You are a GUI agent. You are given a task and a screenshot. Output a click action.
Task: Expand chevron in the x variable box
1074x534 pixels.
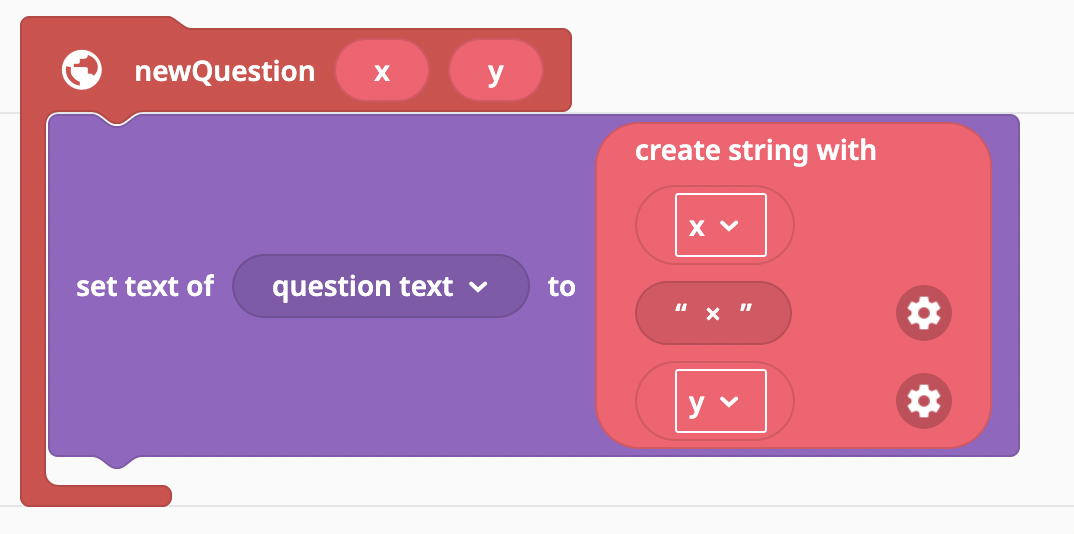(x=729, y=225)
